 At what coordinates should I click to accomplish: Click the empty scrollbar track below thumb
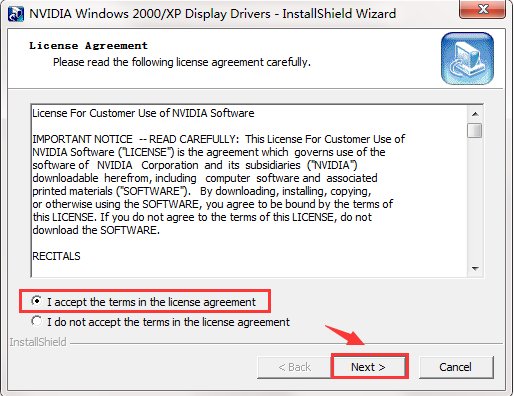[x=475, y=199]
